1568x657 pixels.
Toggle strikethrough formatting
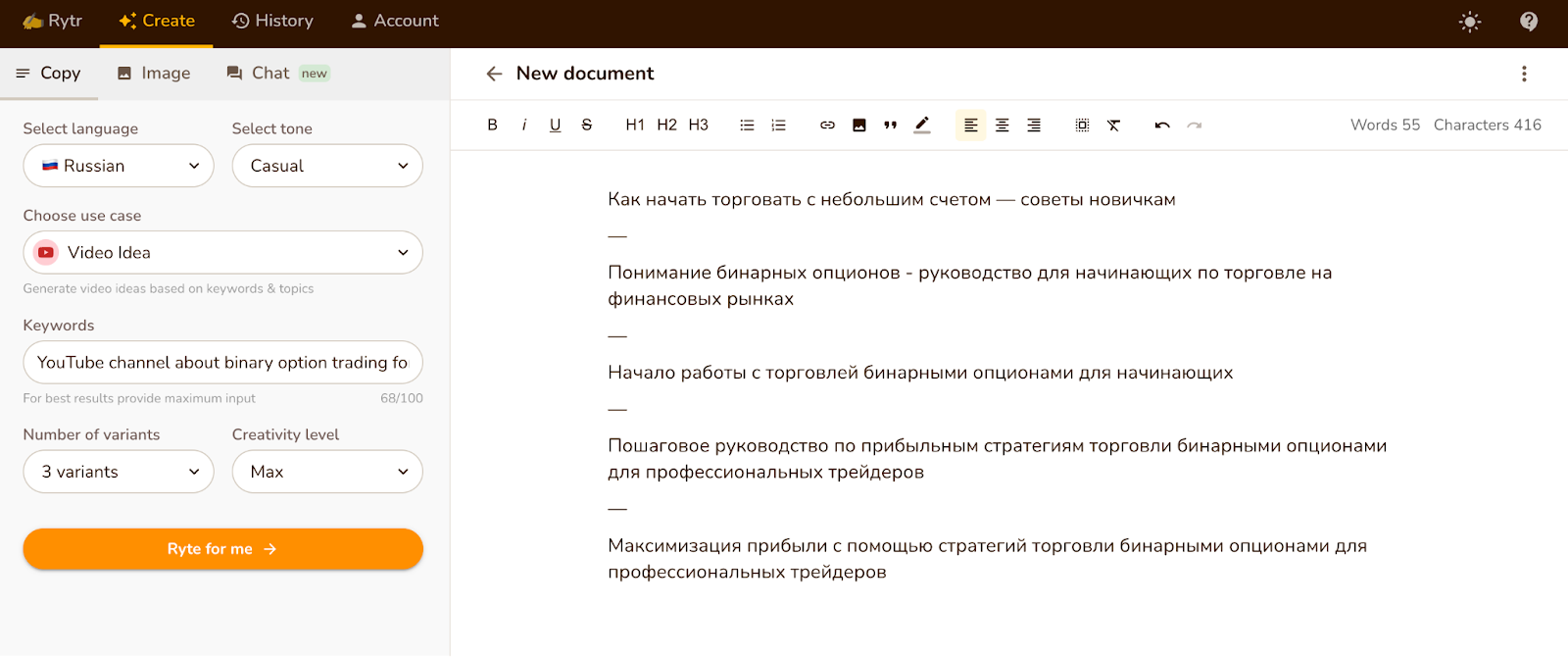click(x=587, y=125)
